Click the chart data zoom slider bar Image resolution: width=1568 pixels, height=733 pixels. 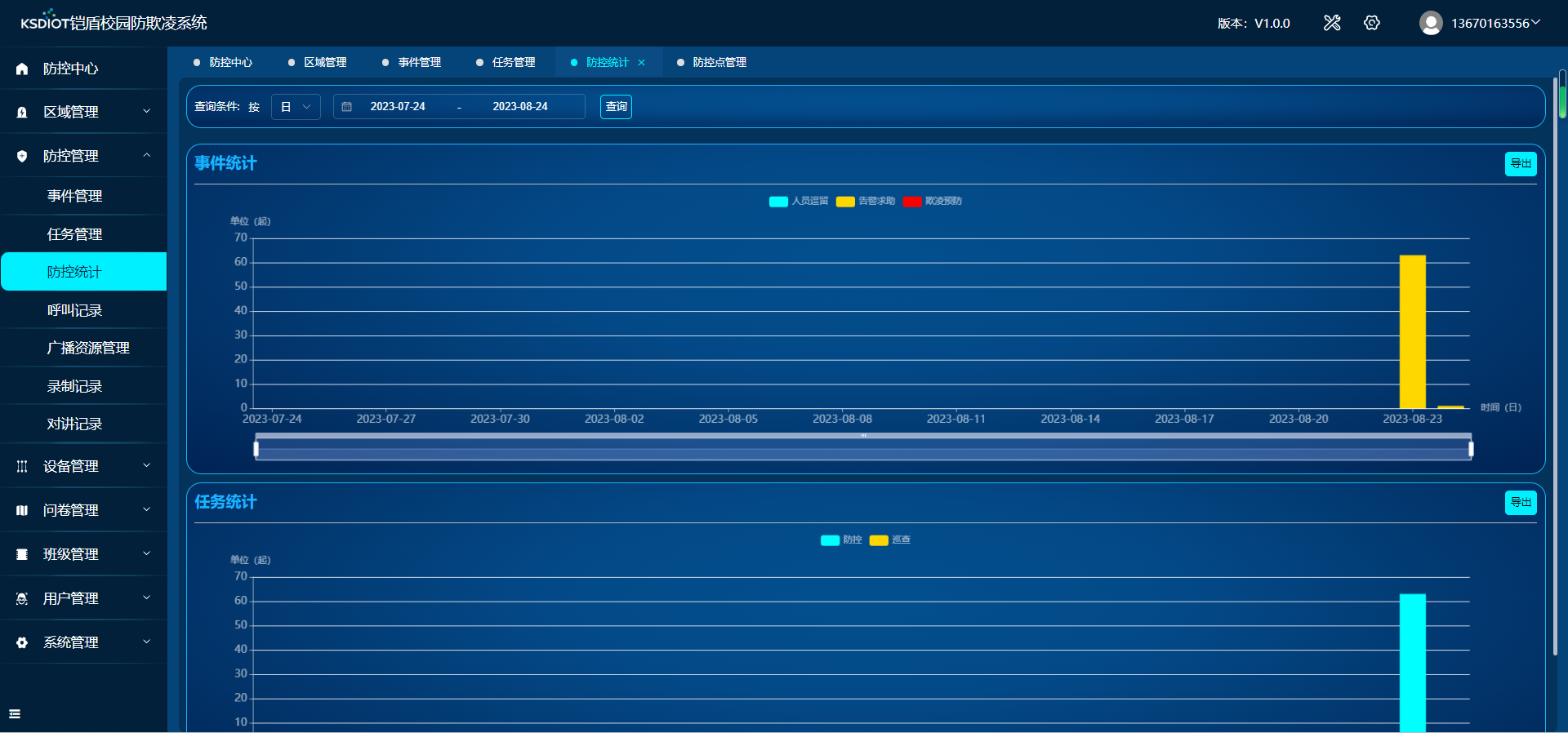point(863,447)
